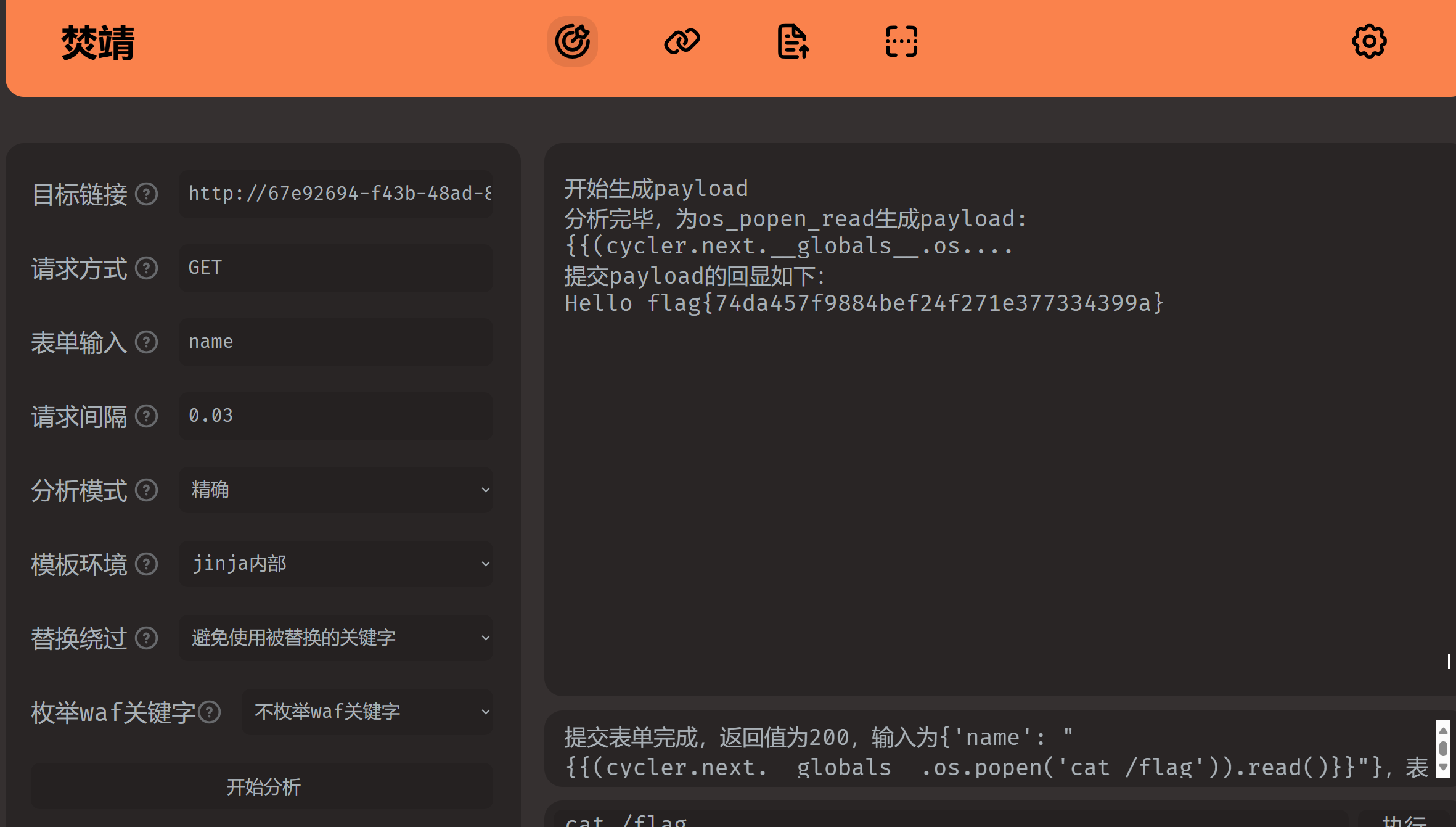Click the 请求间隔 field showing 0.03
This screenshot has height=827, width=1456.
click(x=336, y=416)
